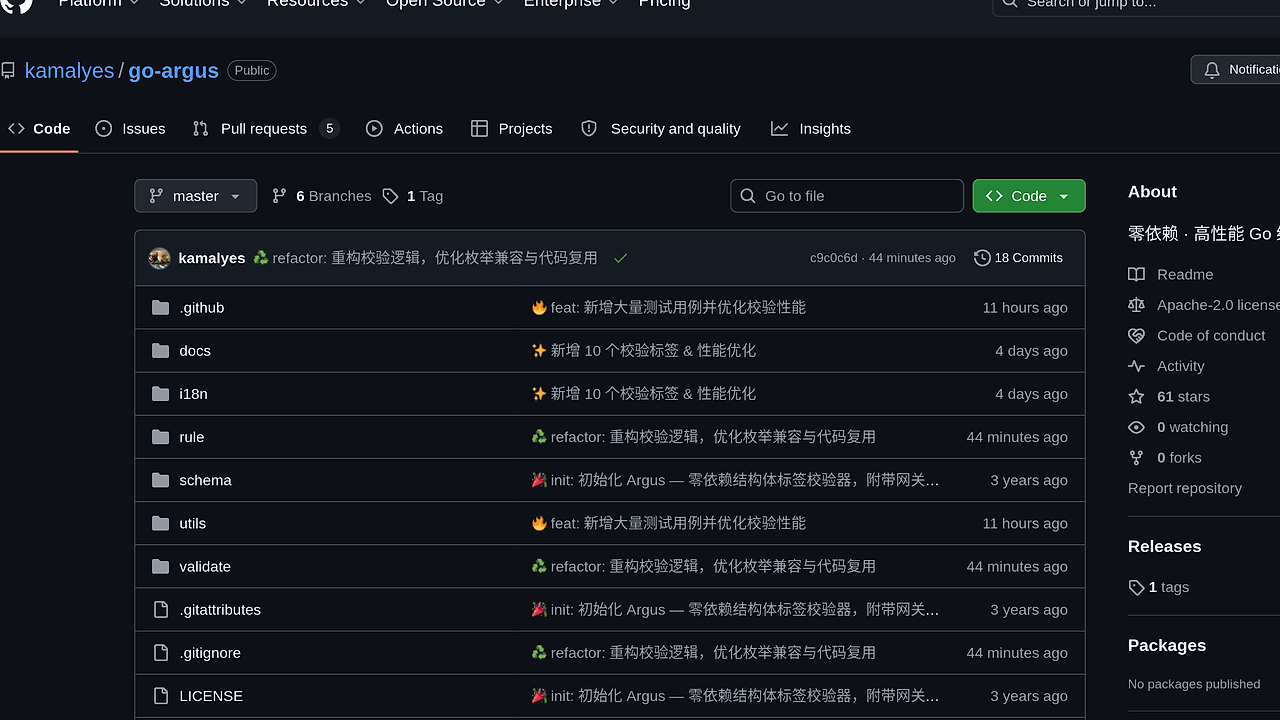The image size is (1280, 720).
Task: Focus the Search or jump to field
Action: (1136, 4)
